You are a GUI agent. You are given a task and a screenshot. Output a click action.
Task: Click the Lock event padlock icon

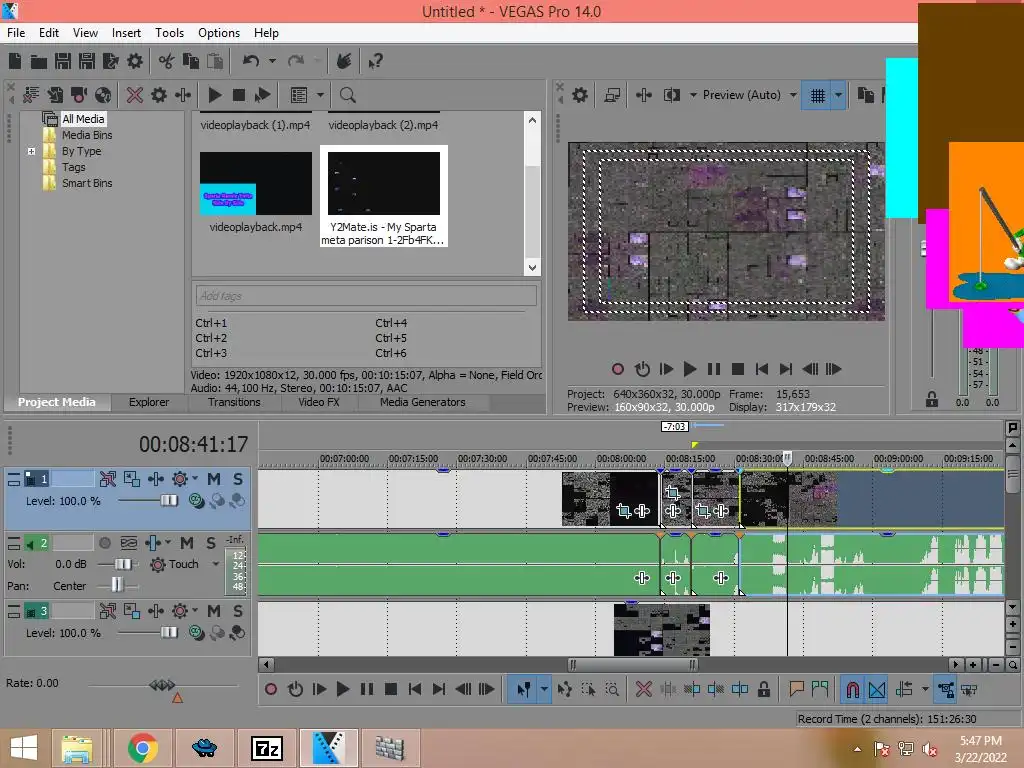coord(763,690)
